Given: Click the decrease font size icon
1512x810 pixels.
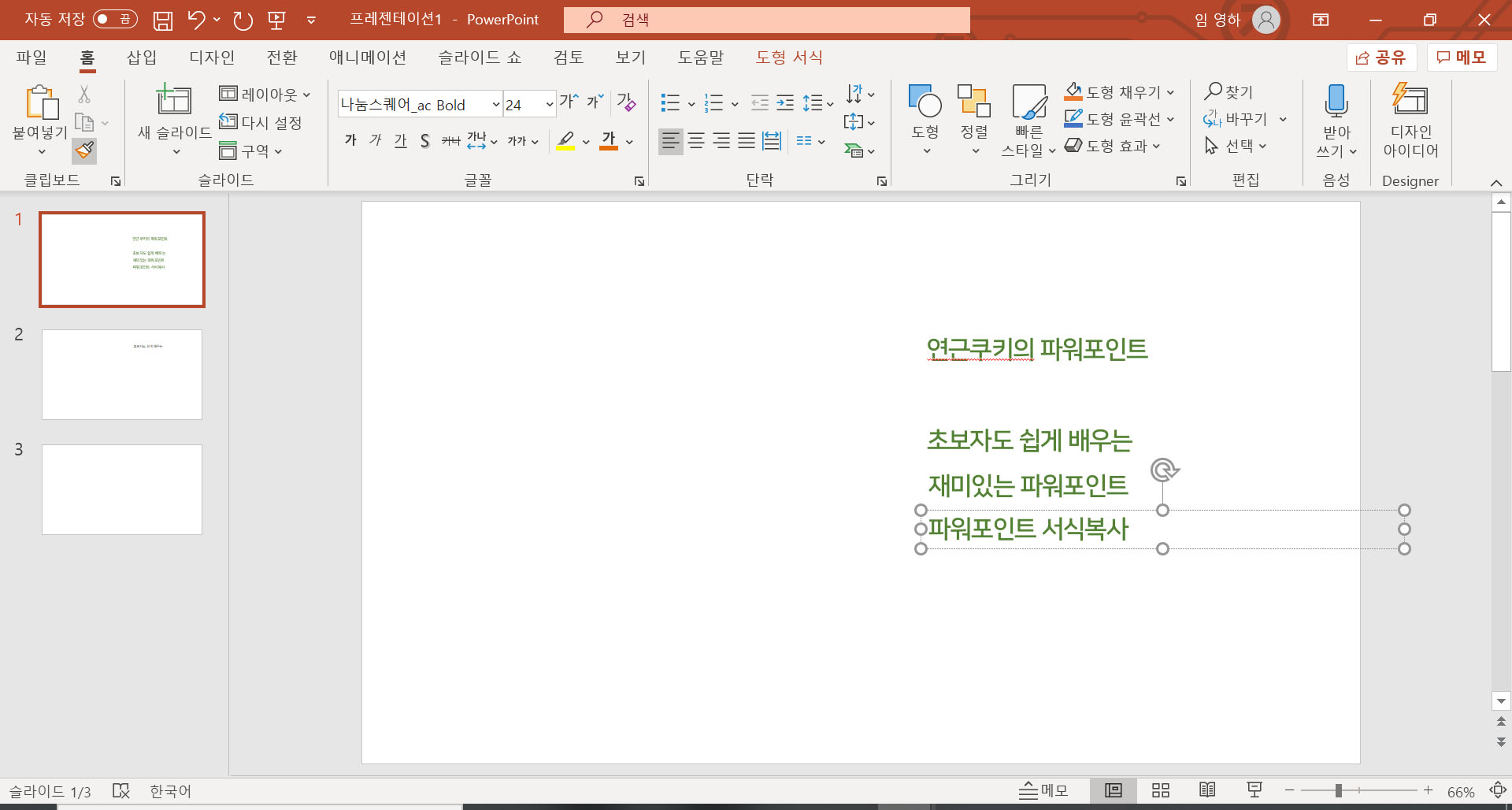Looking at the screenshot, I should click(x=595, y=102).
